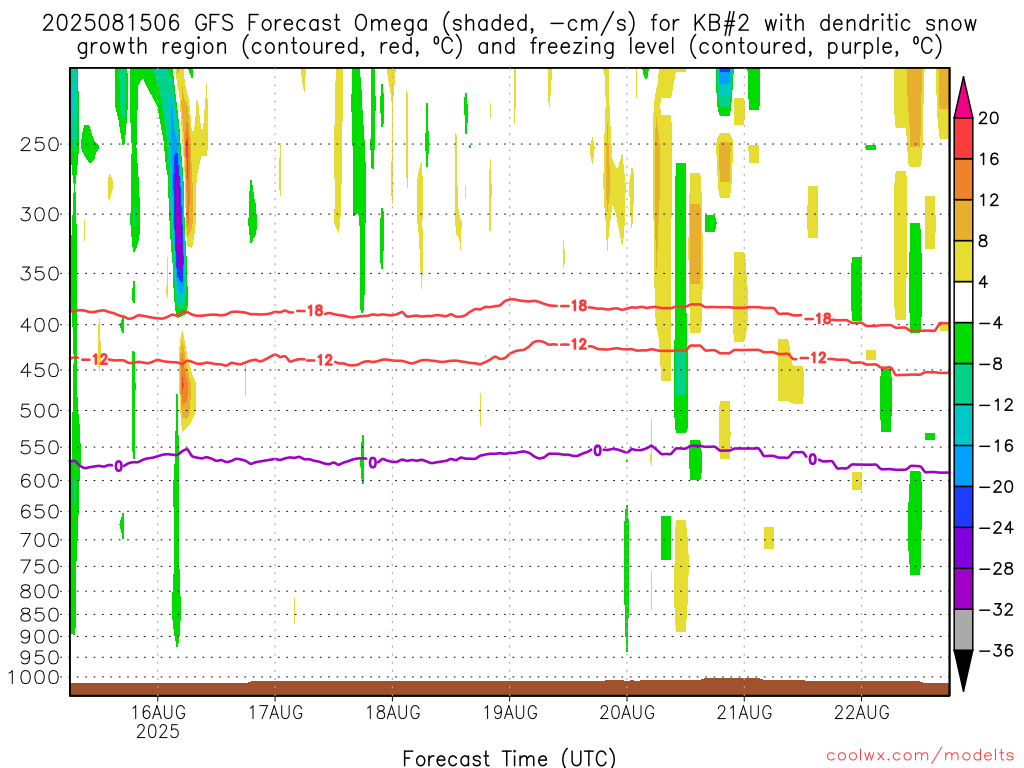The image size is (1024, 768).
Task: Click the chart title line starting 2025081506 GFS
Action: pos(509,24)
